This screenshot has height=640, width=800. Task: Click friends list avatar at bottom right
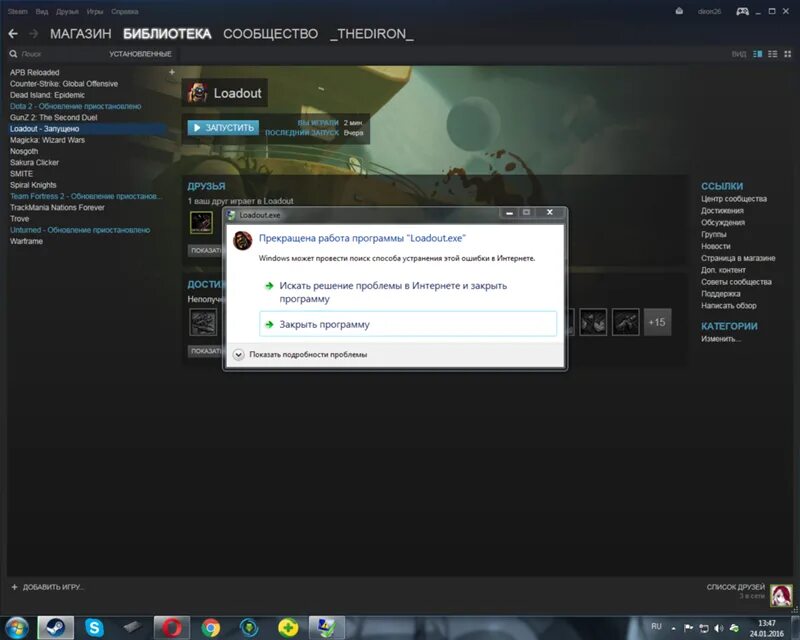pos(781,595)
